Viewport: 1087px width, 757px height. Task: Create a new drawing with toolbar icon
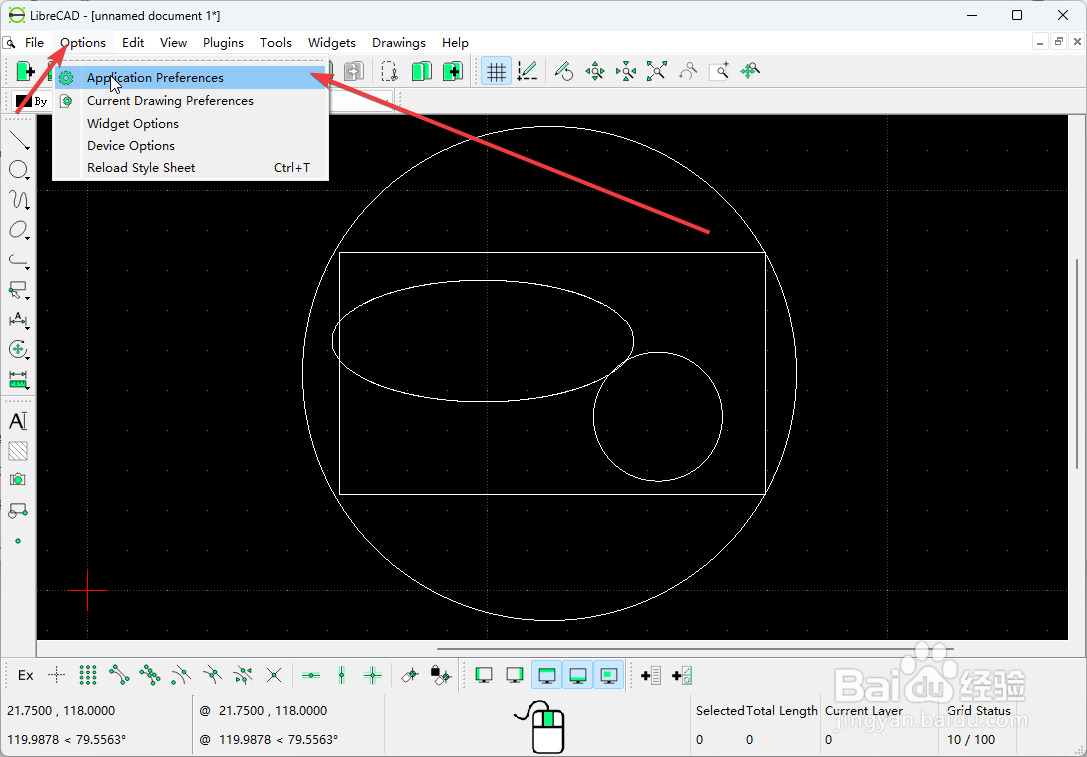click(x=25, y=71)
